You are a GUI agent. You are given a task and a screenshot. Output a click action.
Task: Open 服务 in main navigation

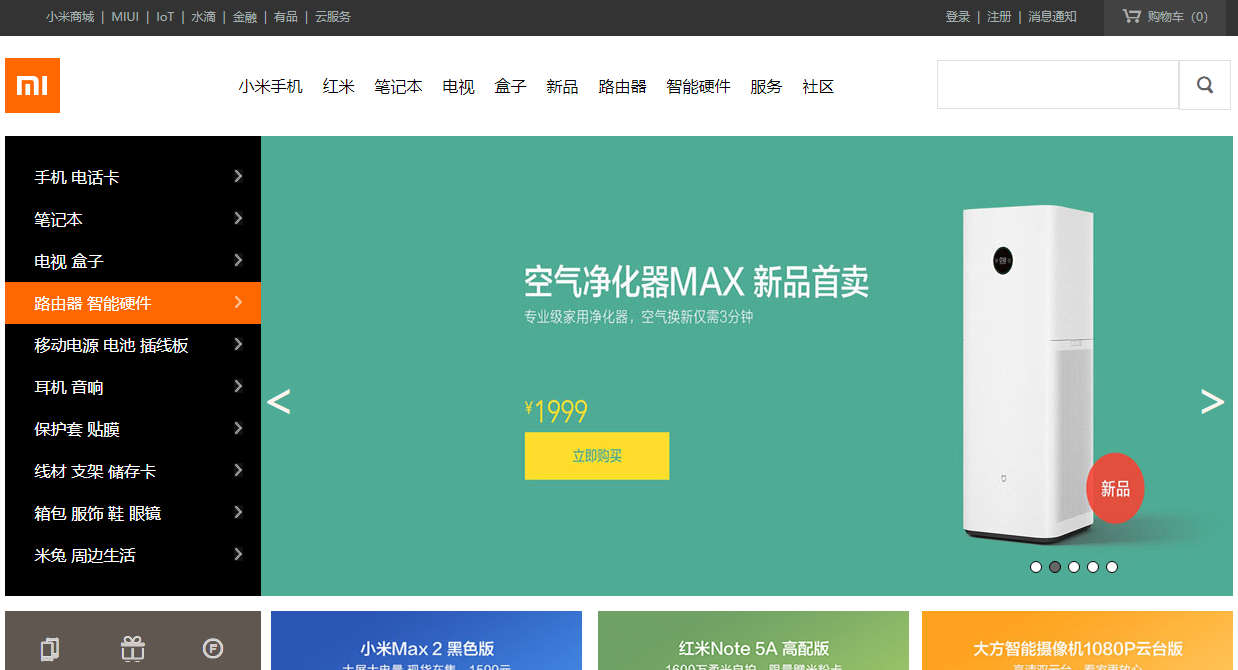click(766, 87)
